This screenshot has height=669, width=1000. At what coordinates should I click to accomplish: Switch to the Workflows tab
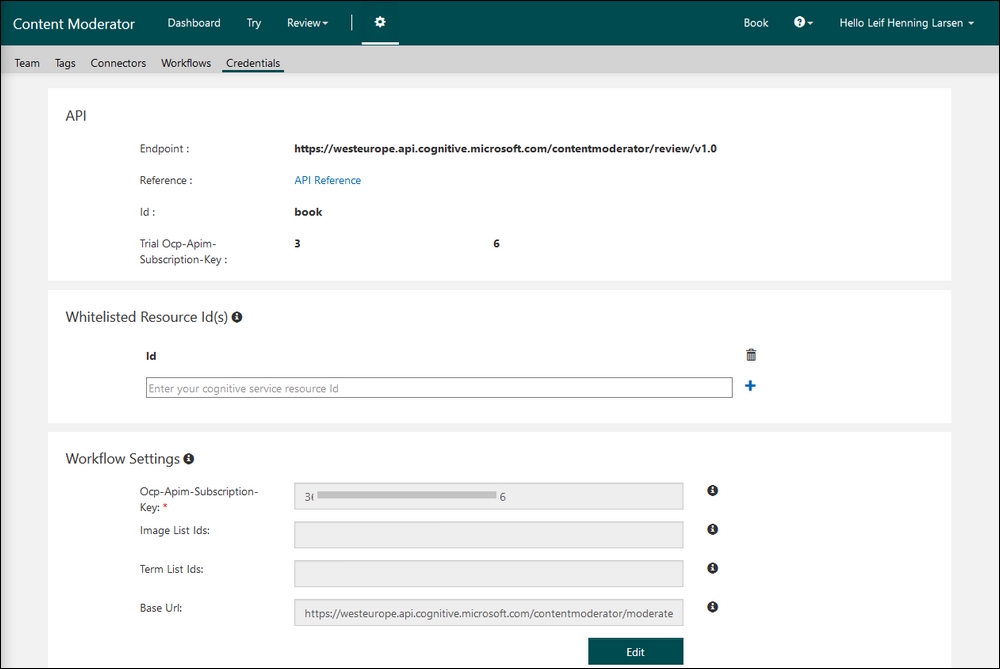point(186,63)
